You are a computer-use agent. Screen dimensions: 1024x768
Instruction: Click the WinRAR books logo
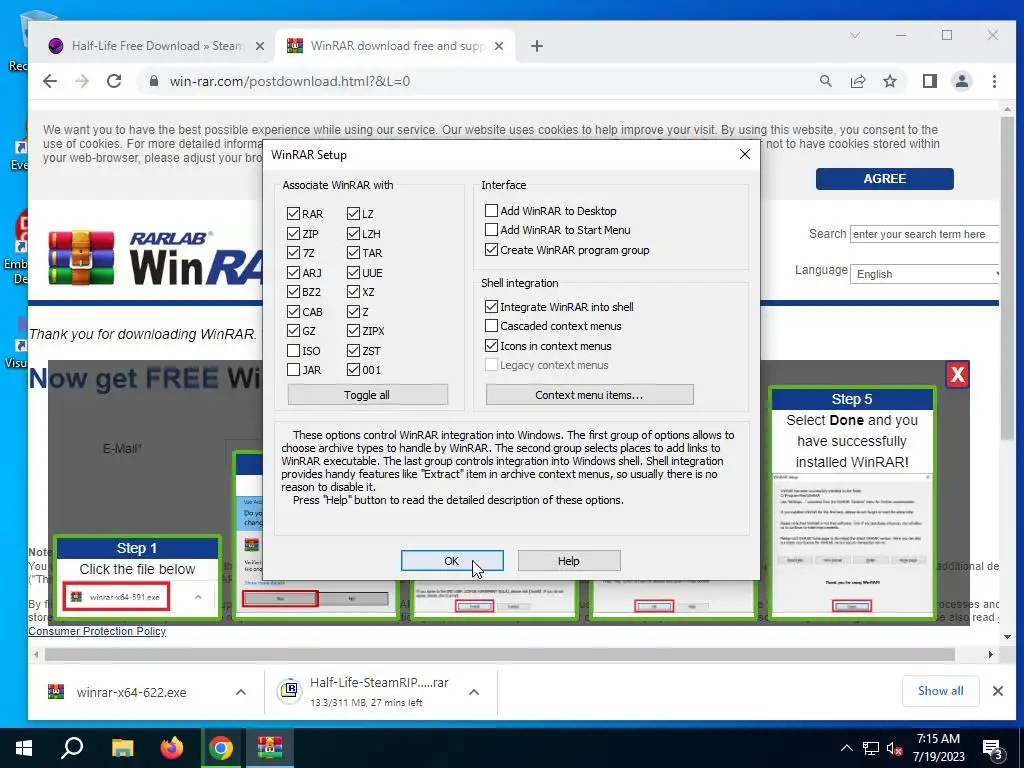coord(81,257)
